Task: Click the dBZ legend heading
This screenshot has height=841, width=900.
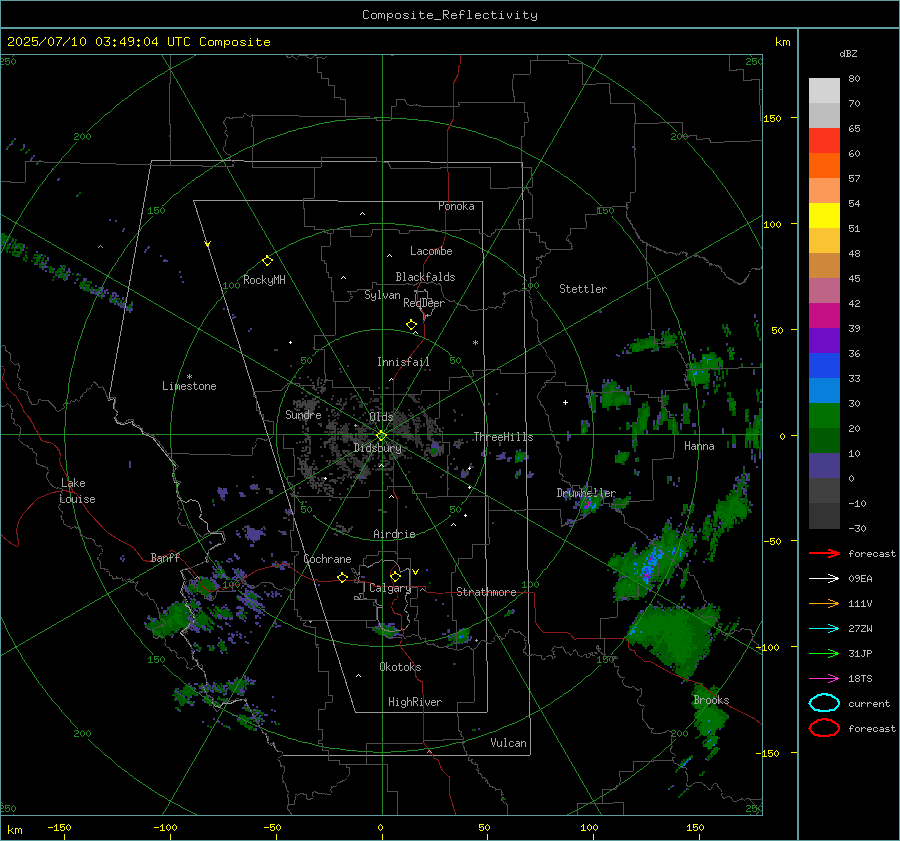Action: click(x=848, y=54)
